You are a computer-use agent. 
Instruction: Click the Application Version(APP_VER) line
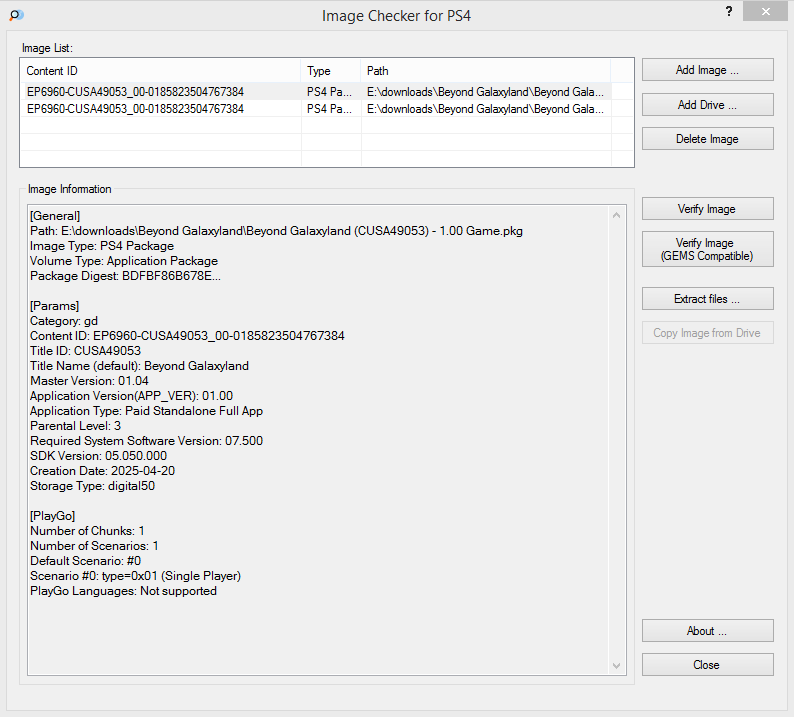click(x=132, y=396)
